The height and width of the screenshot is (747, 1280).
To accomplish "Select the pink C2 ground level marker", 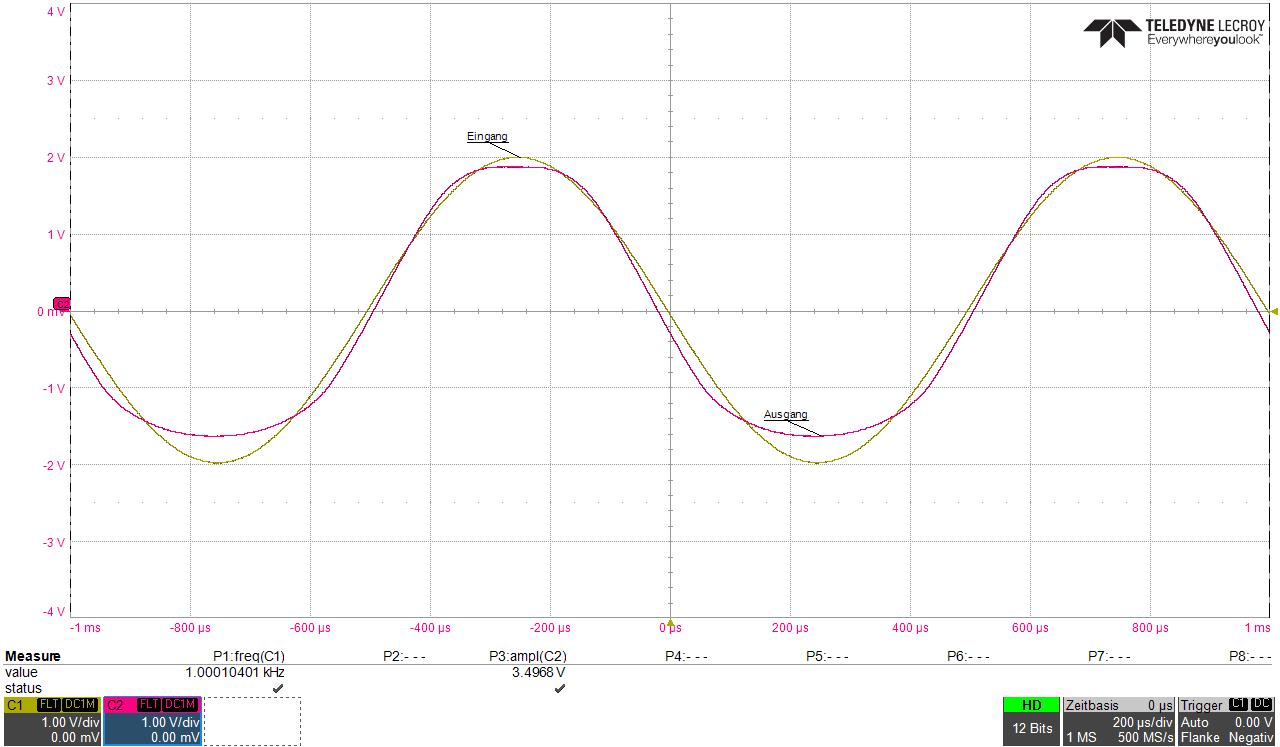I will [x=62, y=304].
